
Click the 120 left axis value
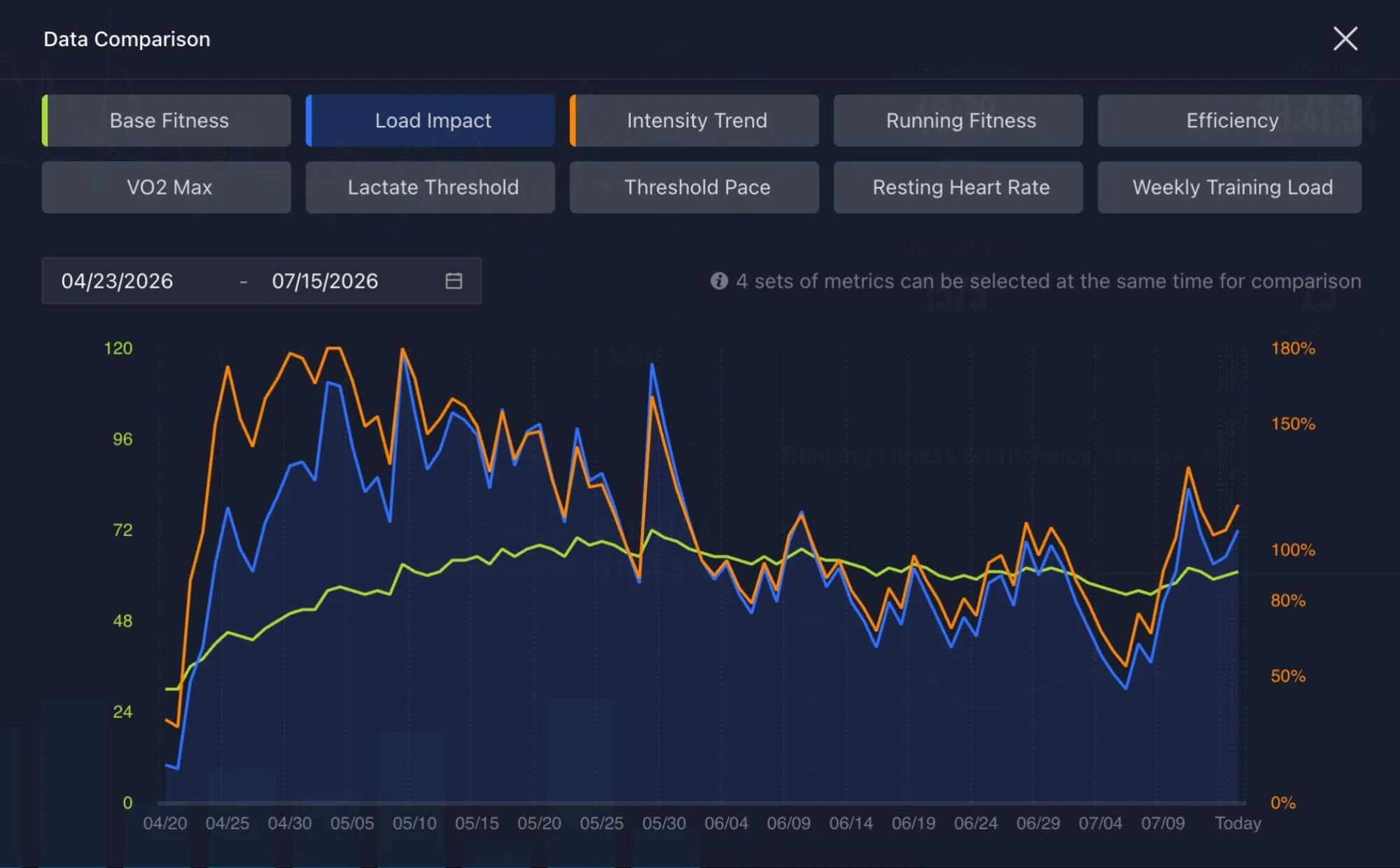tap(118, 348)
